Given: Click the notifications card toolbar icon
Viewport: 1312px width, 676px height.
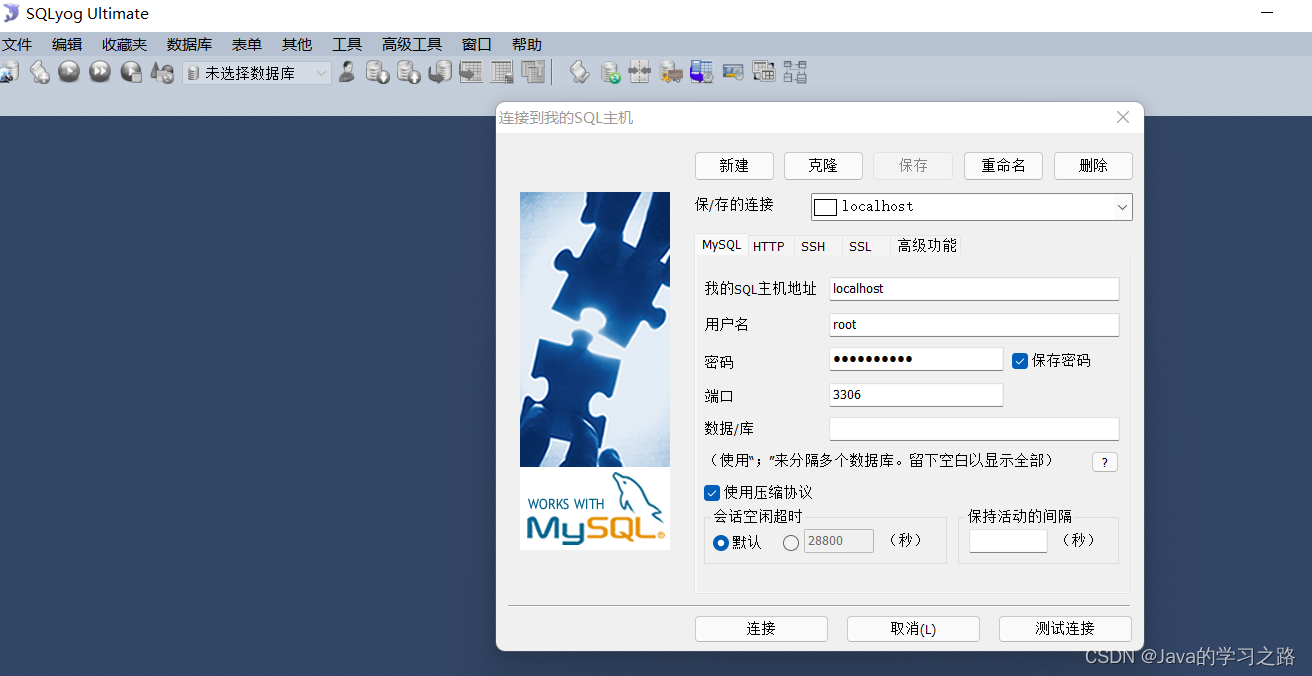Looking at the screenshot, I should click(733, 72).
